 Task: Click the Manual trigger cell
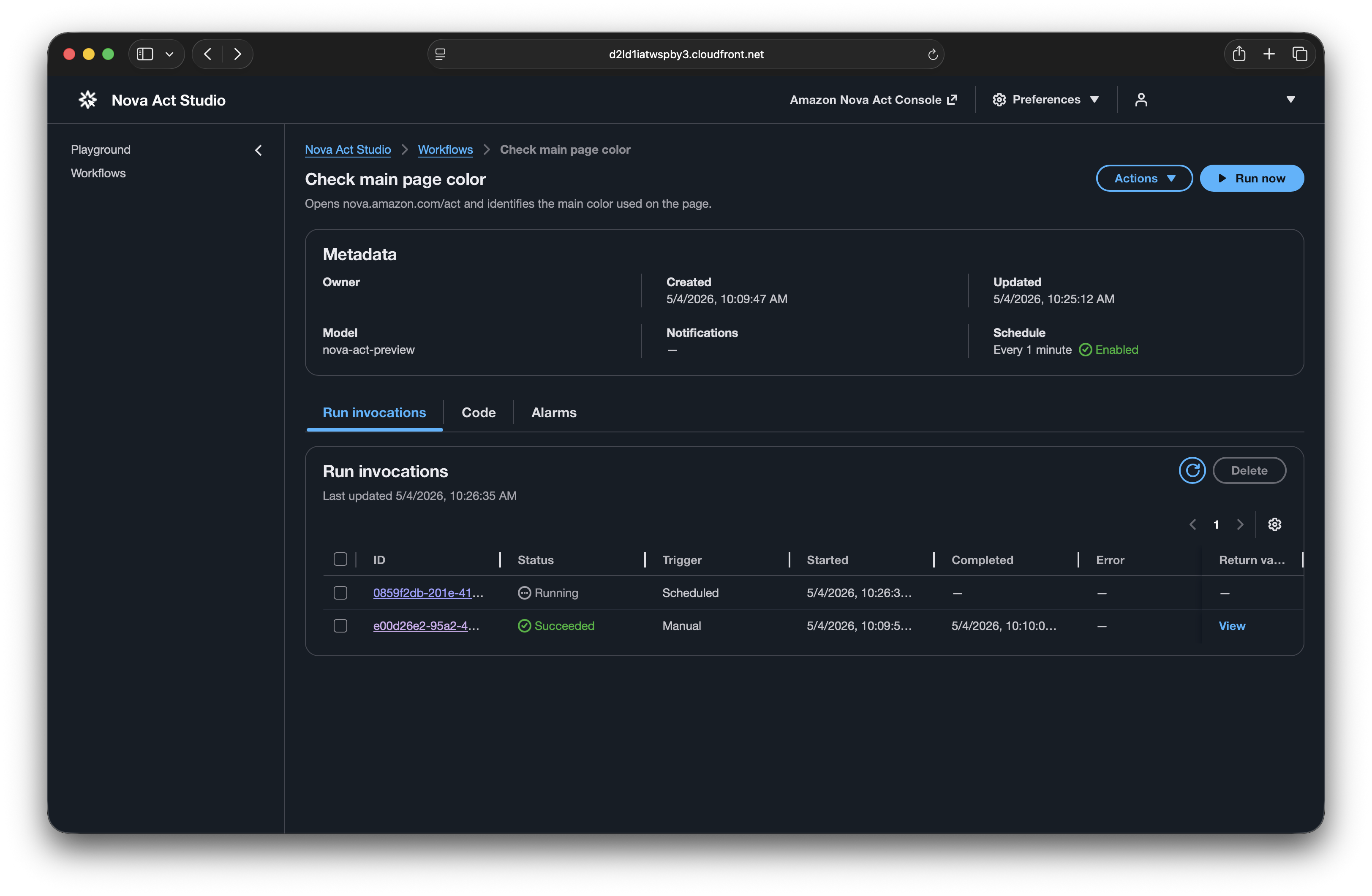point(681,626)
